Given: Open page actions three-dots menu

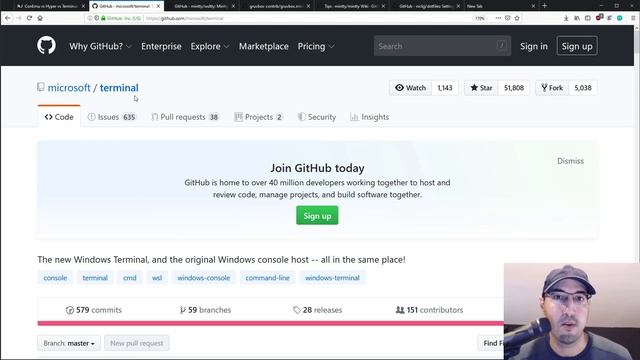Looking at the screenshot, I should click(498, 18).
